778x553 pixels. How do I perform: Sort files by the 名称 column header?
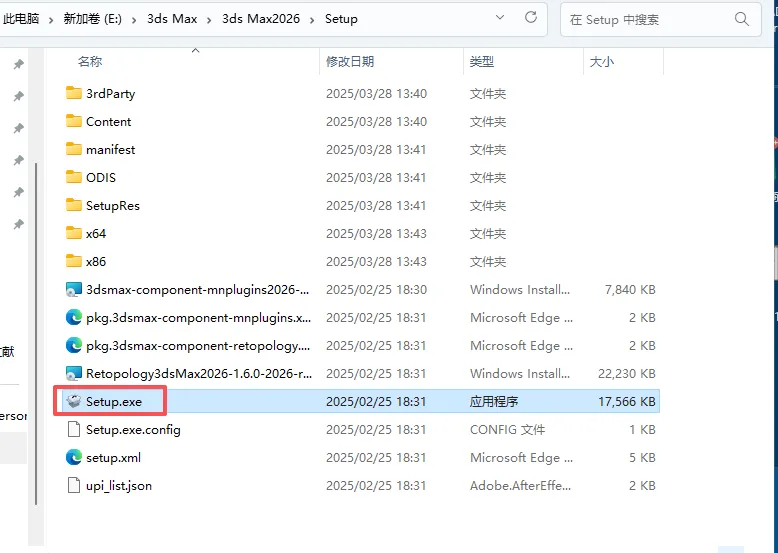click(90, 61)
